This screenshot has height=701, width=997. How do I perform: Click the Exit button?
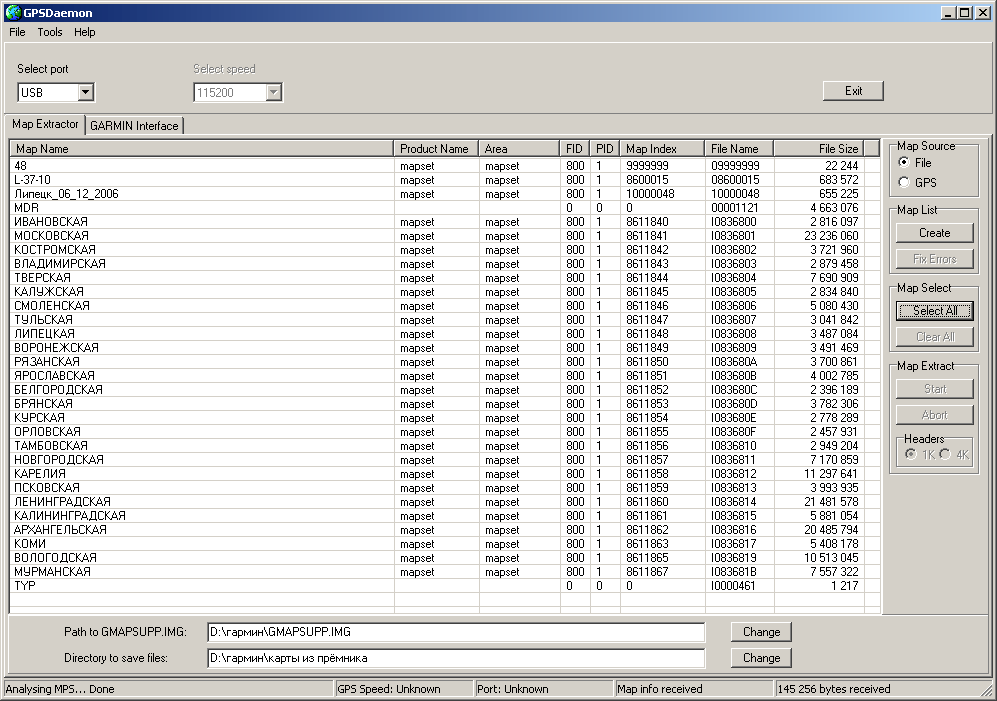(x=853, y=91)
